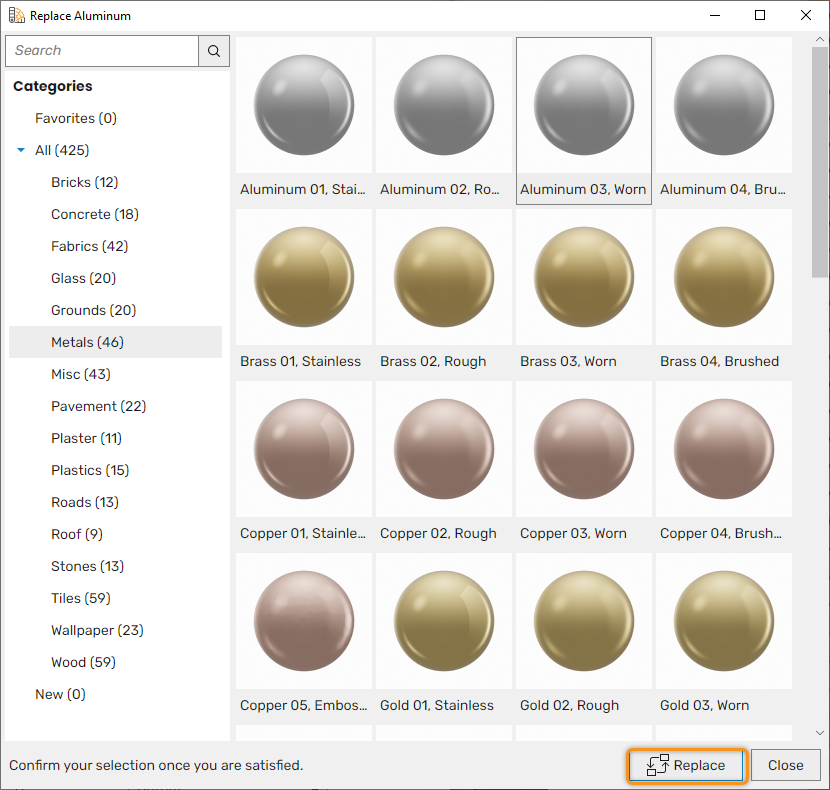This screenshot has width=830, height=790.
Task: Select the Metals (46) category
Action: pyautogui.click(x=115, y=342)
